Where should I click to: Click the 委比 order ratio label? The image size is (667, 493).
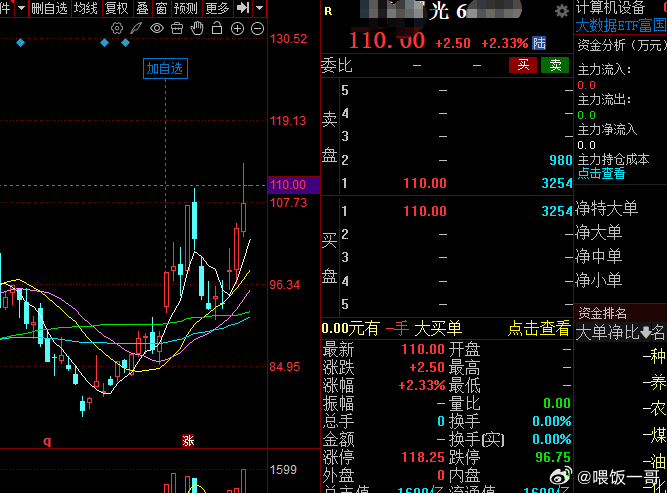pyautogui.click(x=336, y=66)
